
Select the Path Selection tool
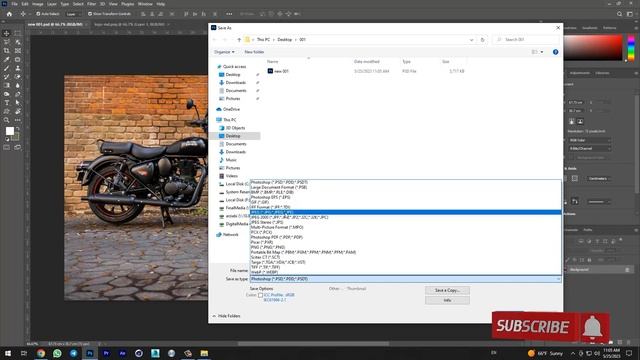point(18,103)
